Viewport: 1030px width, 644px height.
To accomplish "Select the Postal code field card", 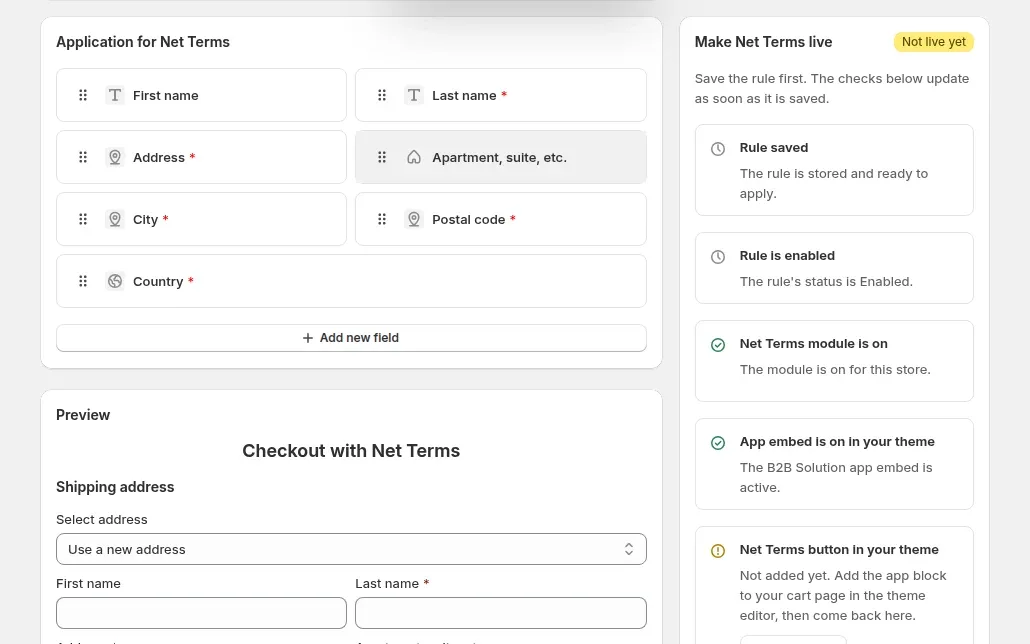I will (501, 219).
